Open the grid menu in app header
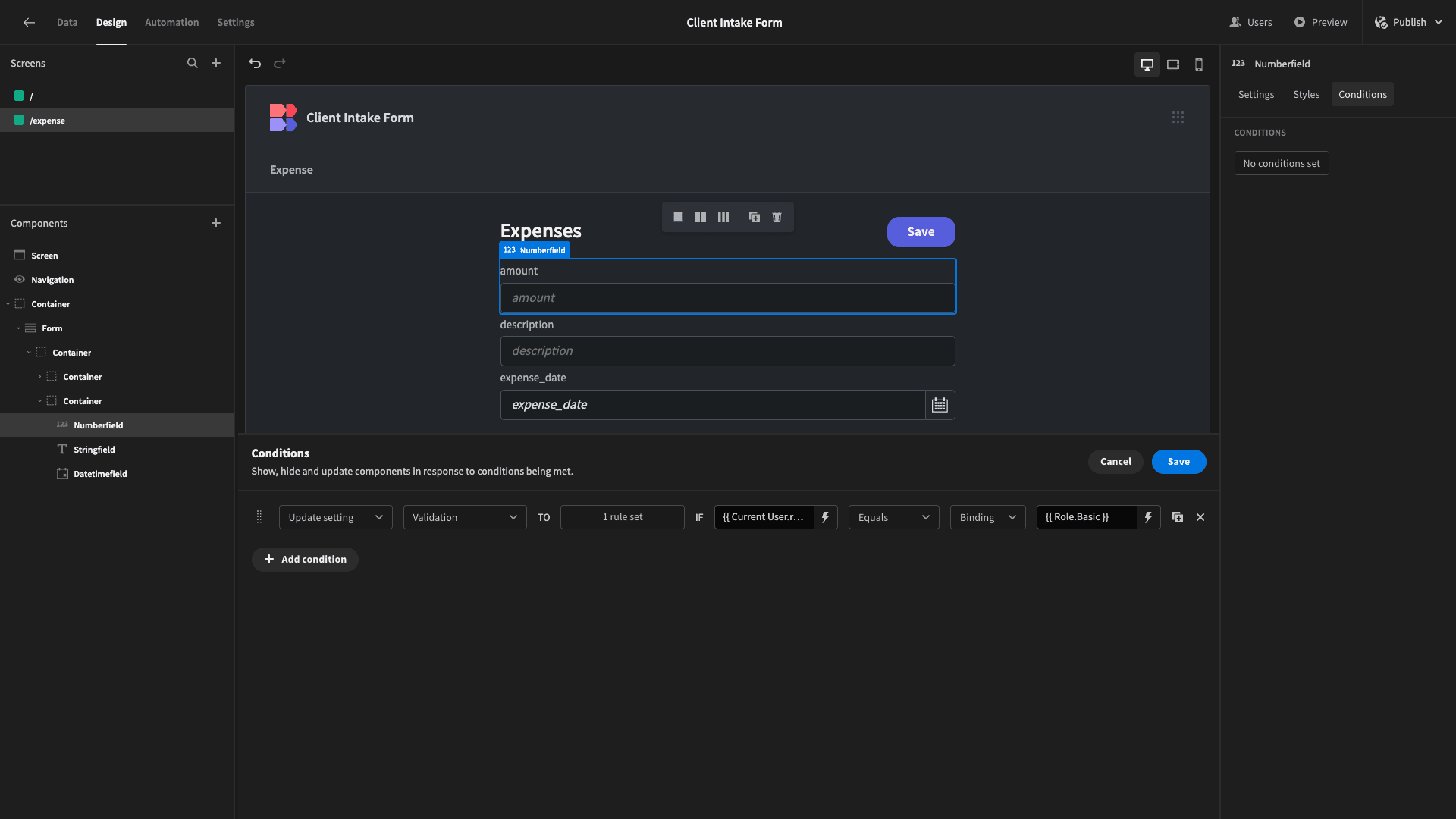The height and width of the screenshot is (819, 1456). point(1178,118)
